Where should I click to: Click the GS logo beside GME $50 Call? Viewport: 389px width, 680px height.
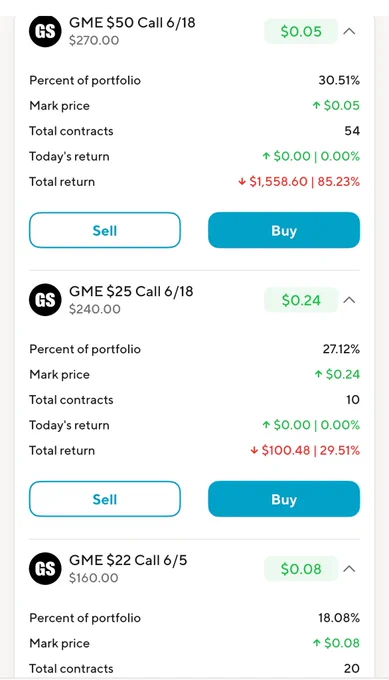(x=45, y=31)
